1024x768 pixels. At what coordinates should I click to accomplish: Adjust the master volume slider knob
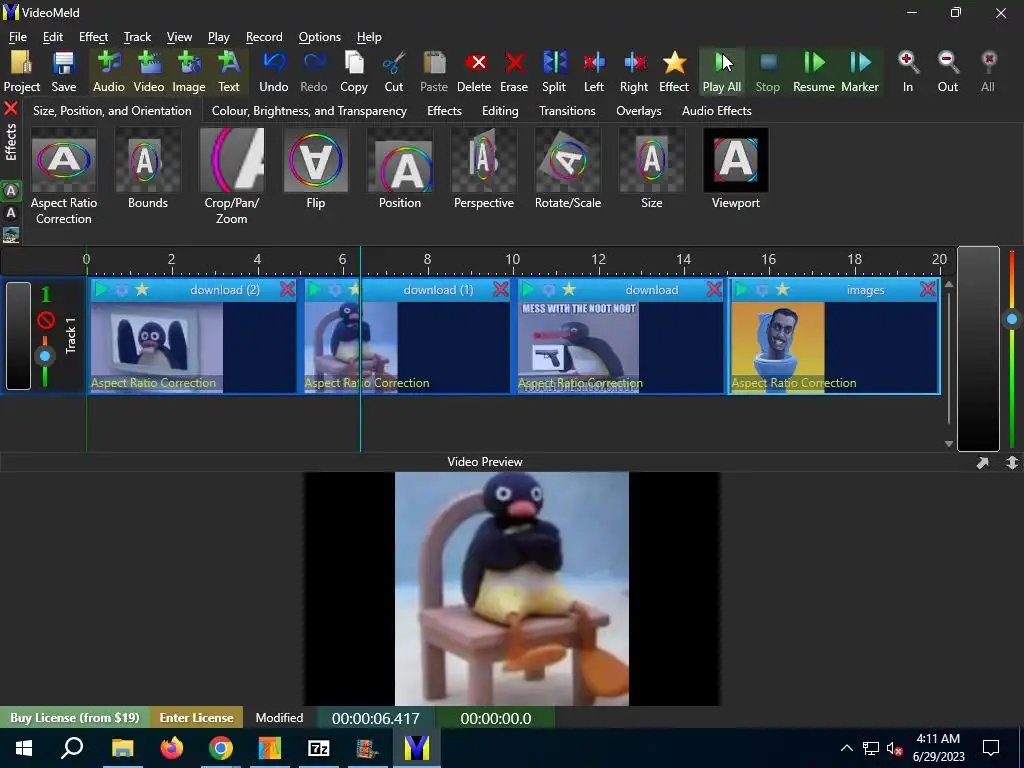(x=1012, y=319)
